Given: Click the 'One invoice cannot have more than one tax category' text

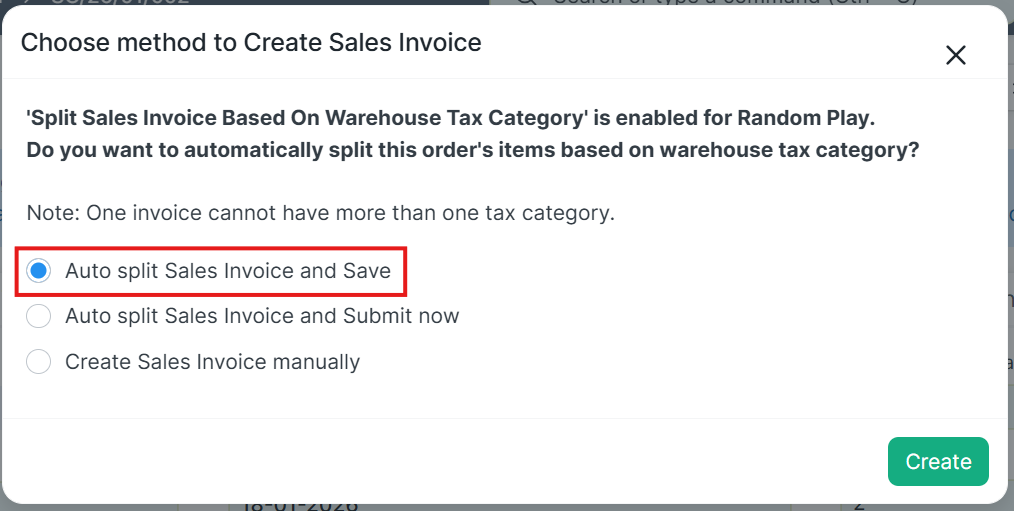Looking at the screenshot, I should coord(350,213).
